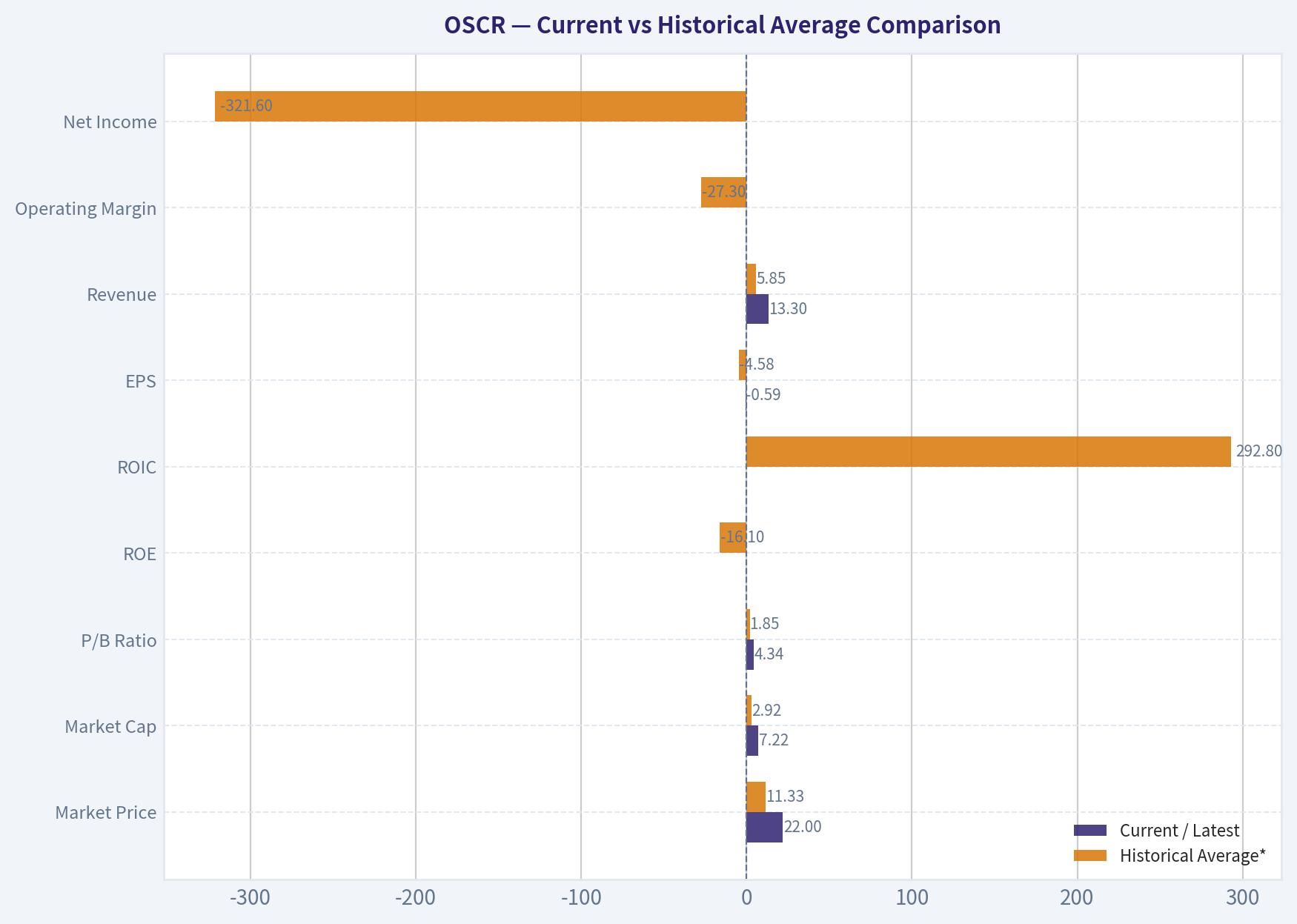Click the Market Price current purple bar
Screen dimensions: 1297x924
tap(764, 827)
